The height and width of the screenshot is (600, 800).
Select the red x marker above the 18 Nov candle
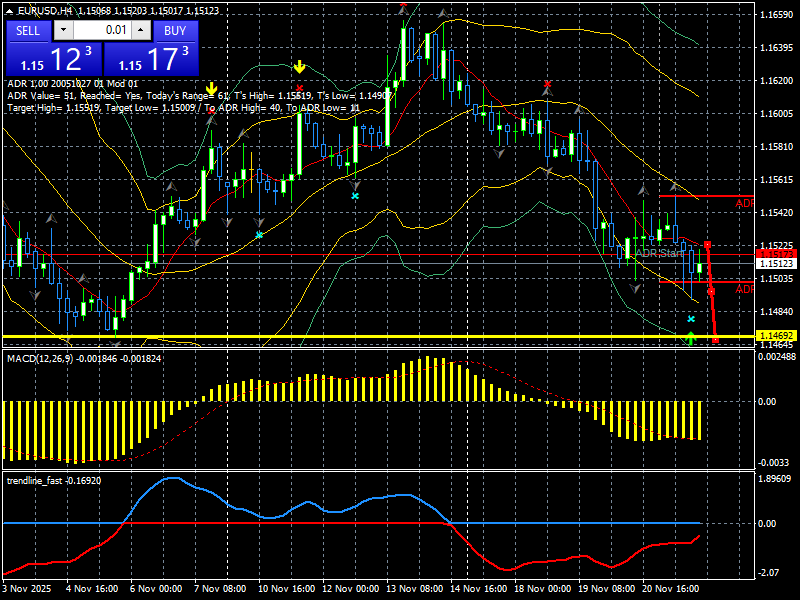pos(547,84)
